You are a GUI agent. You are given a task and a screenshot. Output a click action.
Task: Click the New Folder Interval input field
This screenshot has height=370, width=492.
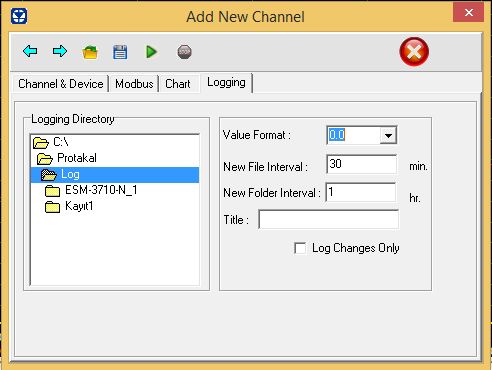[x=361, y=192]
